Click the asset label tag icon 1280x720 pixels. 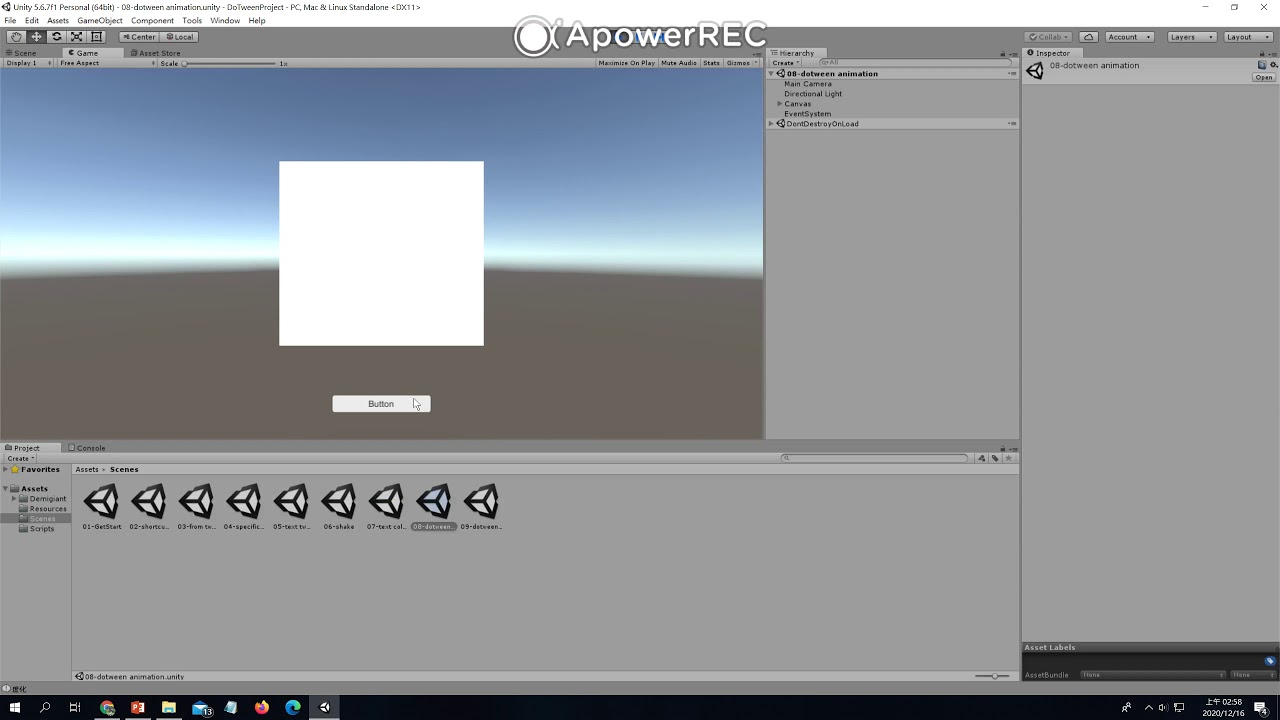pos(1270,661)
